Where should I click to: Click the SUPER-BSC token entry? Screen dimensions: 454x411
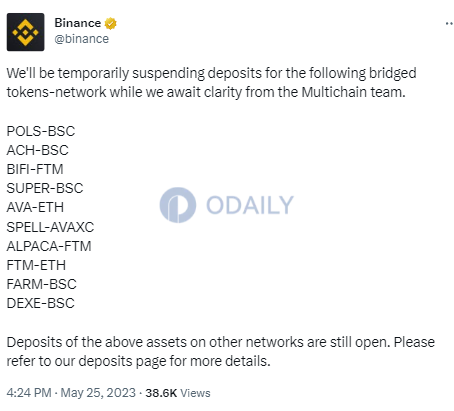point(45,188)
